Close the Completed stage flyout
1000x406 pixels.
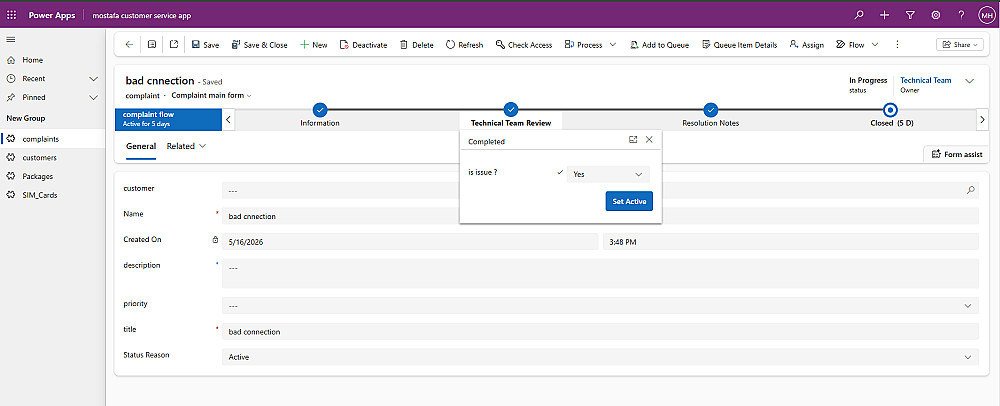649,140
